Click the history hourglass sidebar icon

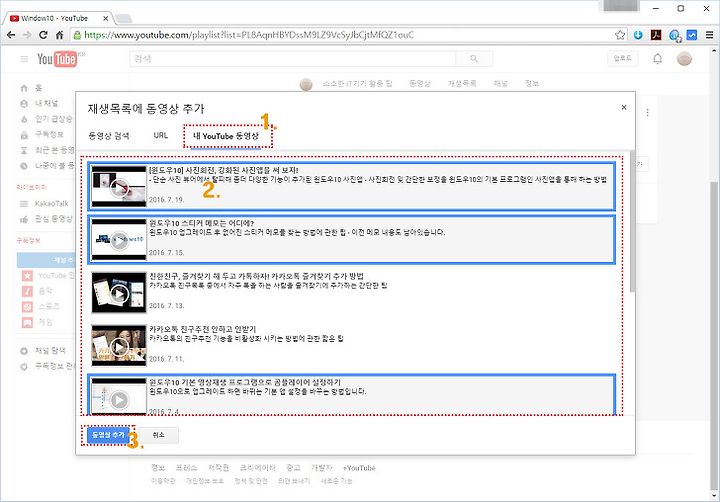coord(24,150)
